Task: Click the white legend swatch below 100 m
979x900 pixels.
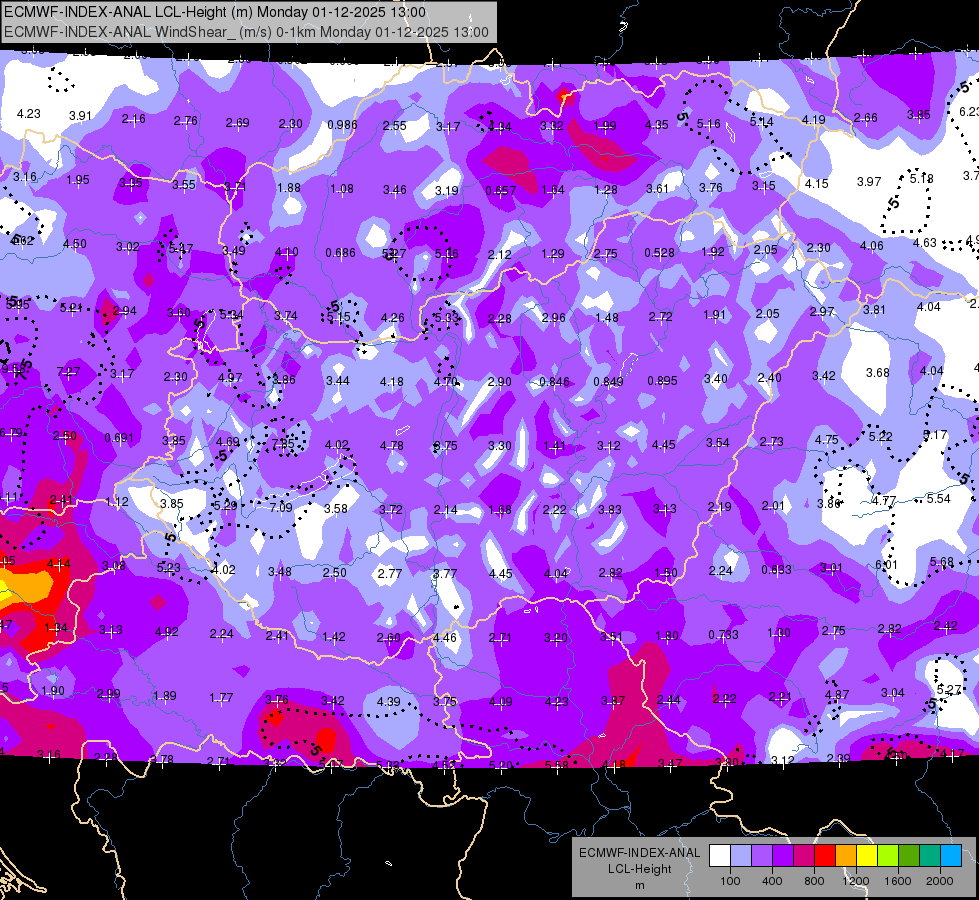Action: (720, 856)
